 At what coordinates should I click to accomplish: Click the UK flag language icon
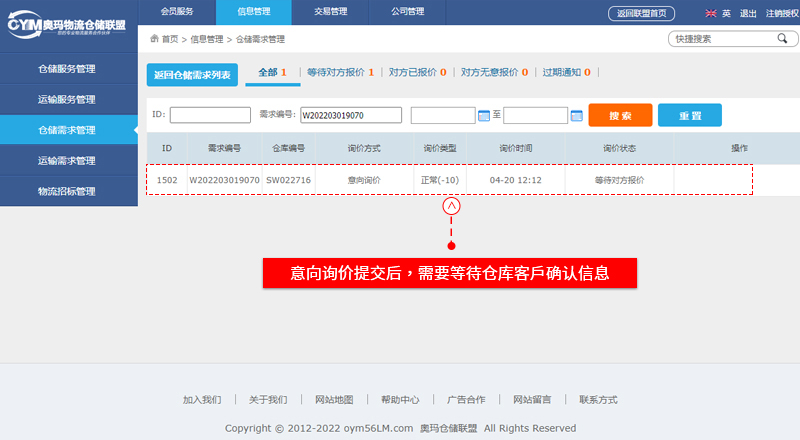click(710, 13)
